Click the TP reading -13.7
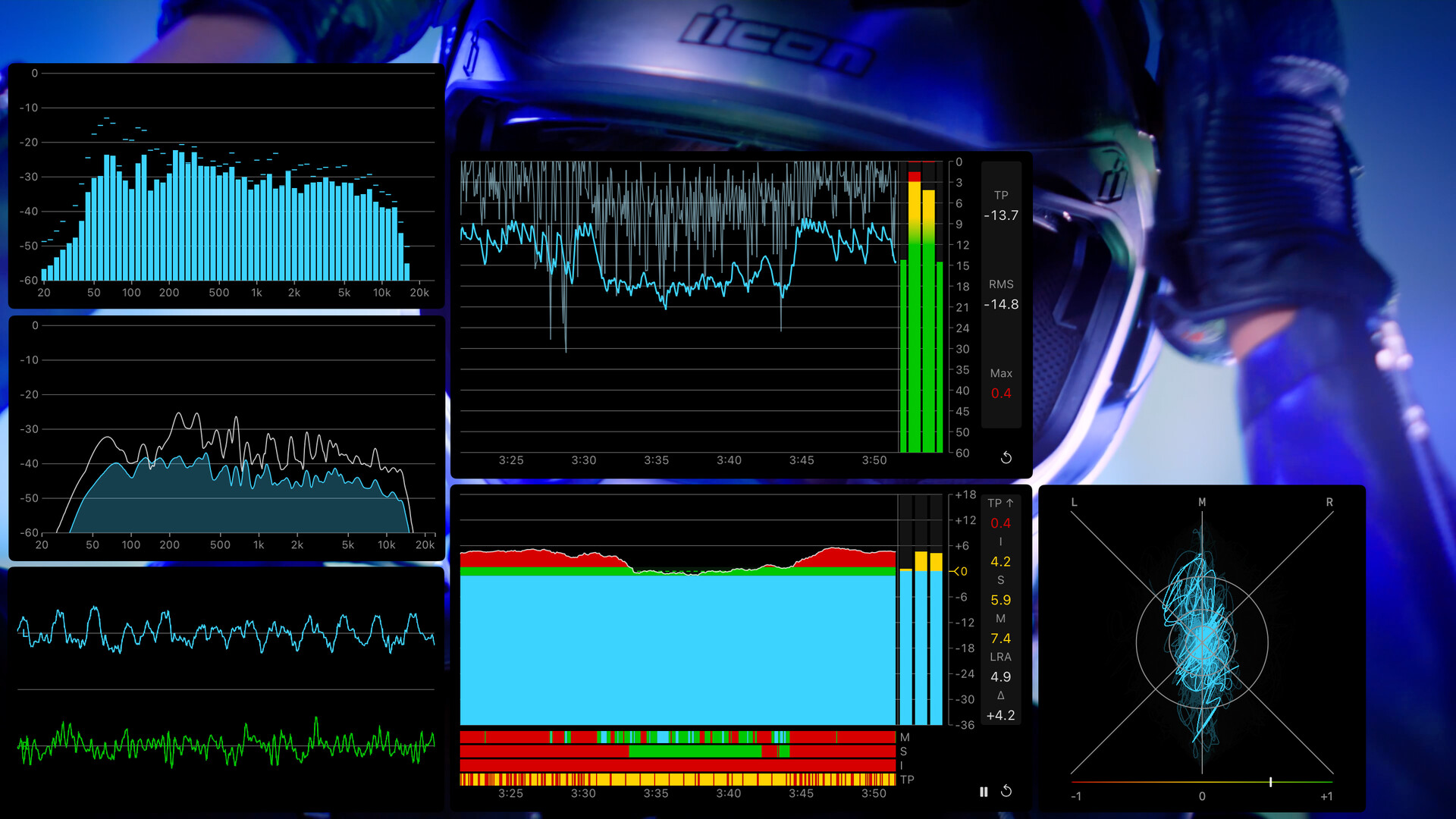This screenshot has width=1456, height=819. [x=1001, y=215]
